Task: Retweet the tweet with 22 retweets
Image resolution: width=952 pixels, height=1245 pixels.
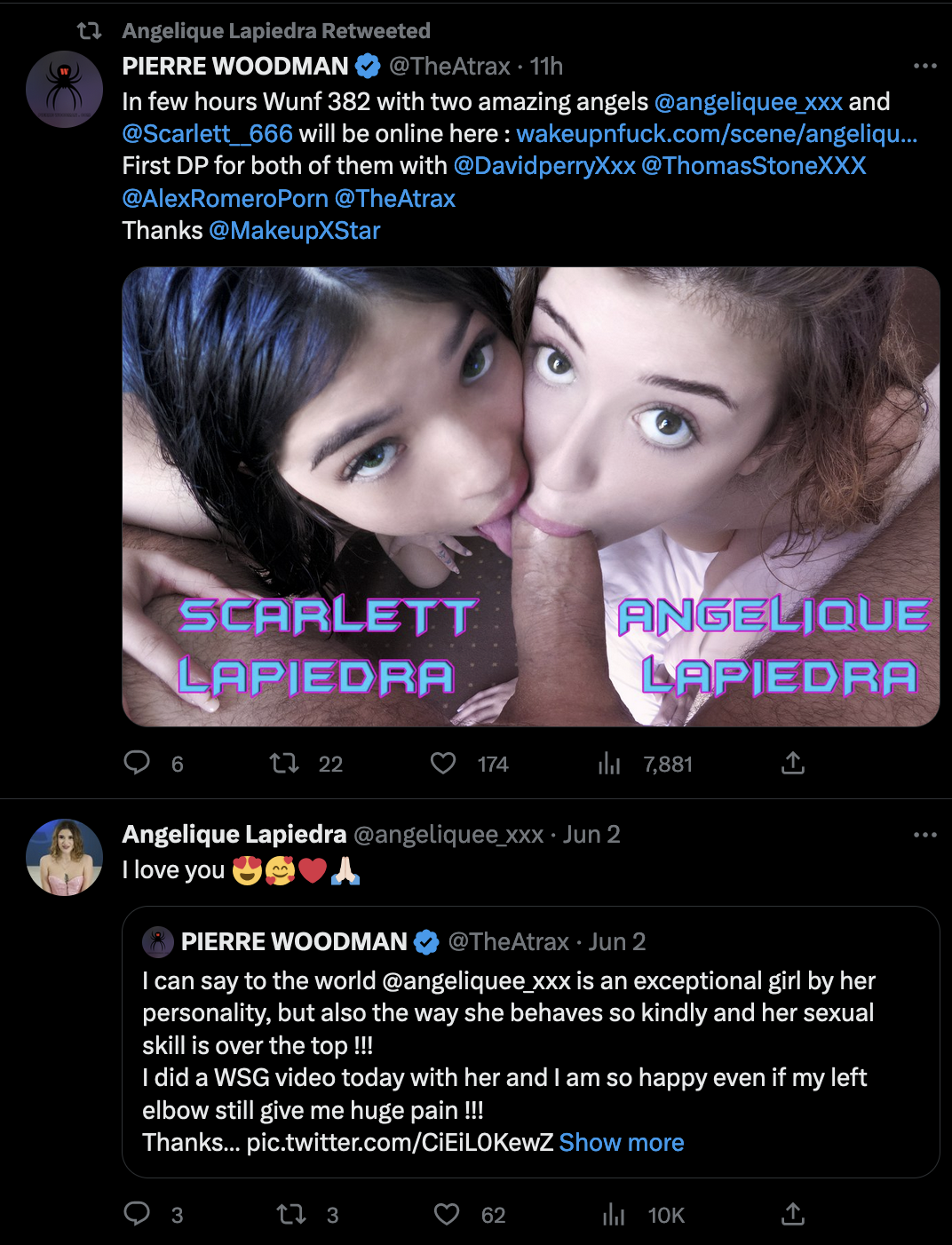Action: click(284, 763)
